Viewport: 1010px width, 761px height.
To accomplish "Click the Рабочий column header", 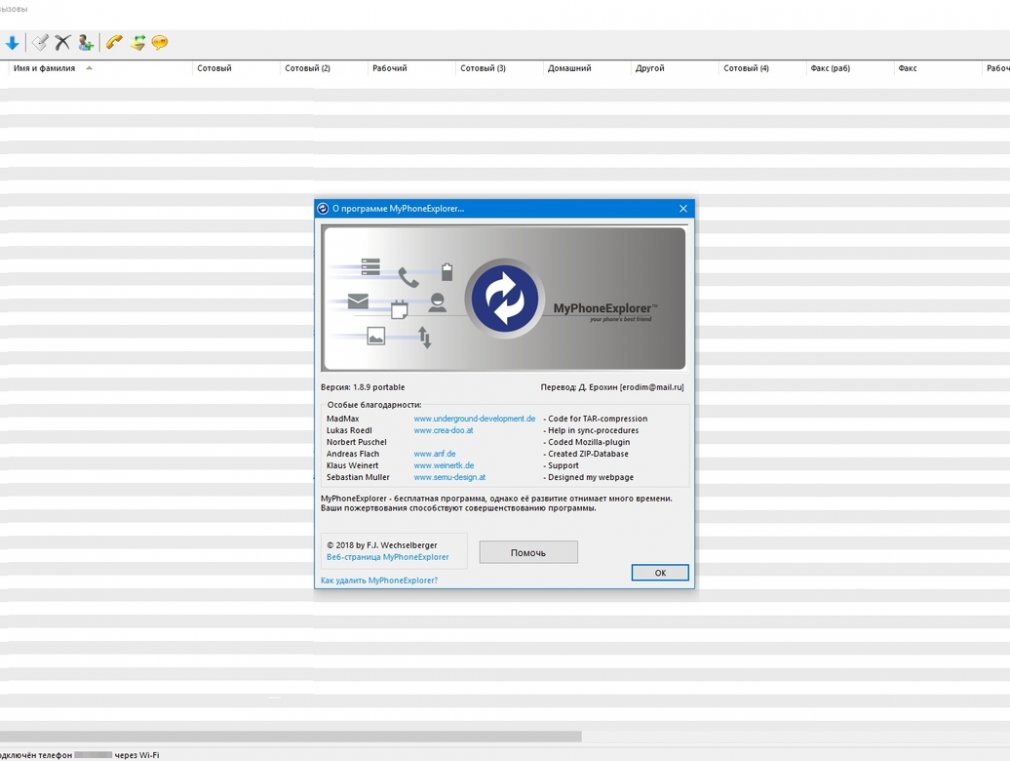I will pyautogui.click(x=389, y=68).
